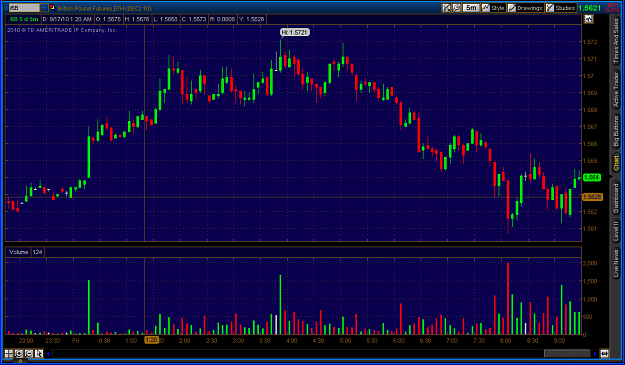Click the Volume study label
Viewport: 625px width, 365px height.
(x=18, y=252)
